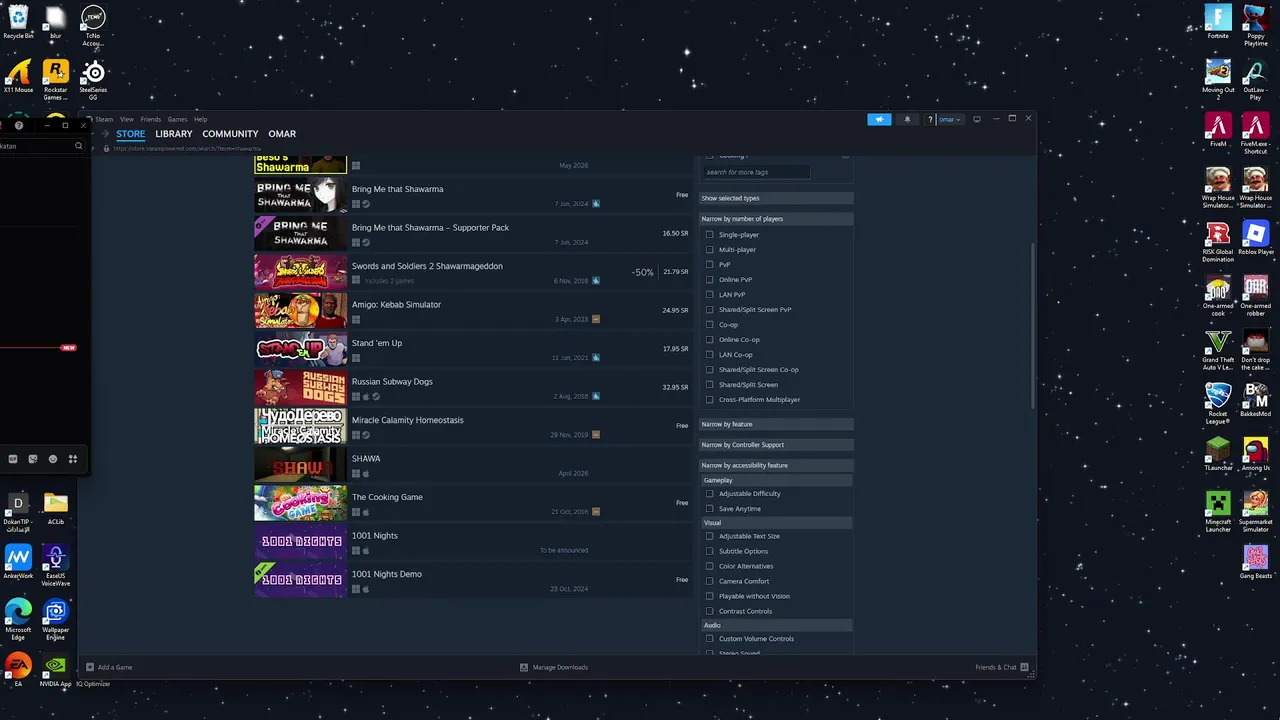The height and width of the screenshot is (720, 1280).
Task: Open Minecraft Launcher desktop icon
Action: tap(1218, 511)
